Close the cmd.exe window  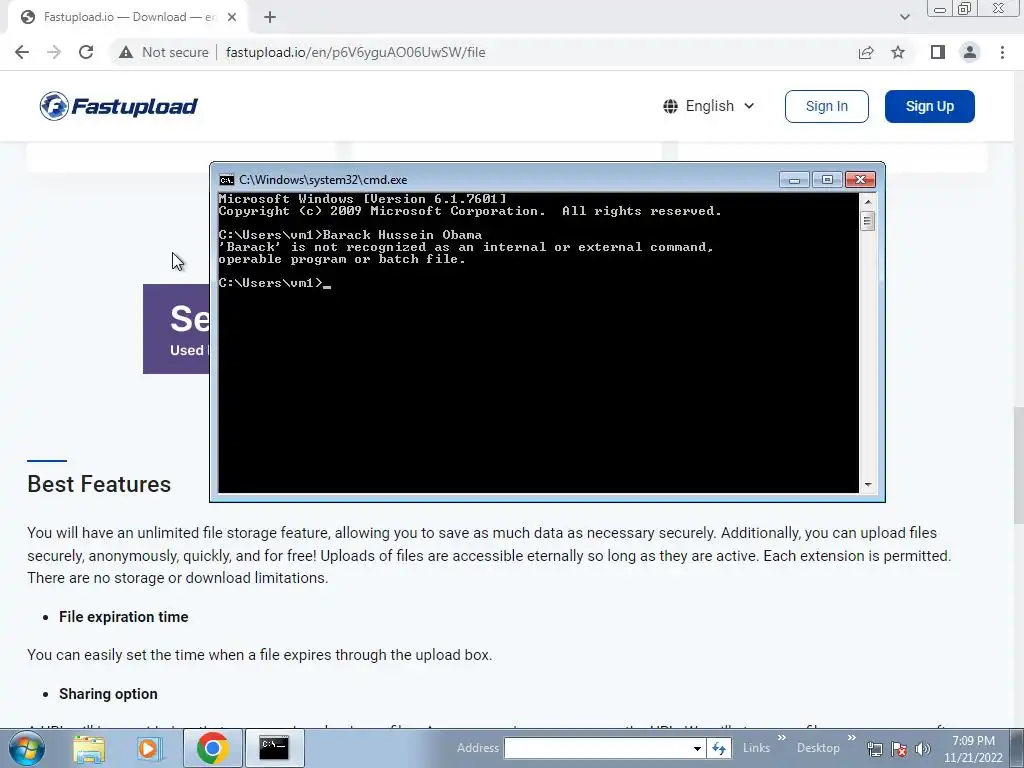coord(860,180)
